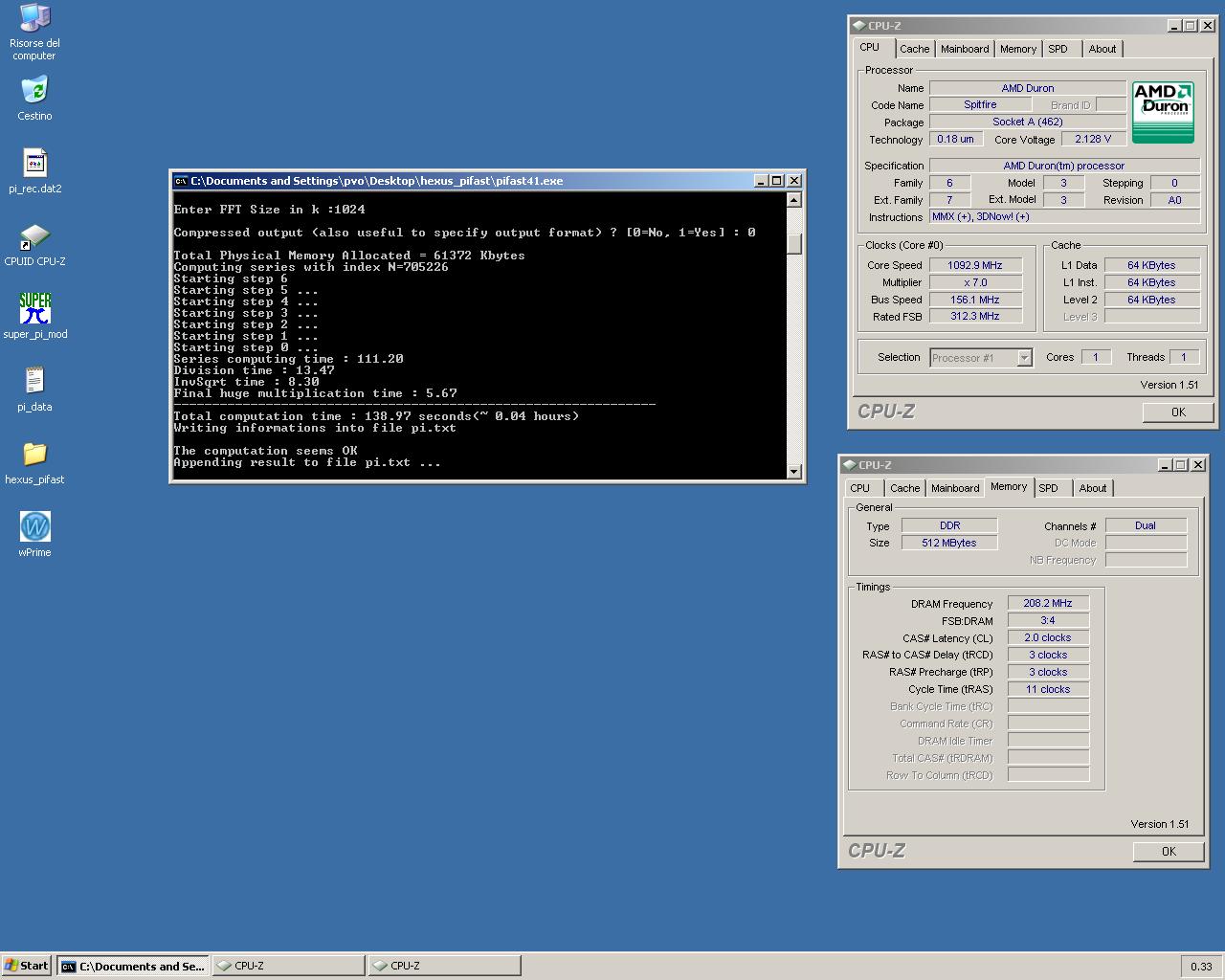Click OK in top CPU-Z window

[1178, 412]
